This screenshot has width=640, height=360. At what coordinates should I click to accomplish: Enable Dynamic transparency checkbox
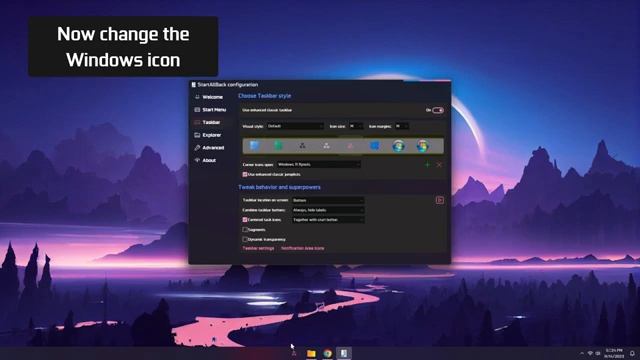click(x=245, y=239)
